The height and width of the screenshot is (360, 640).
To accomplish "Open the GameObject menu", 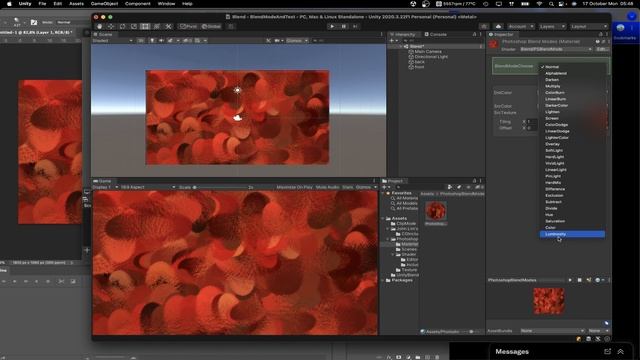I will click(104, 4).
